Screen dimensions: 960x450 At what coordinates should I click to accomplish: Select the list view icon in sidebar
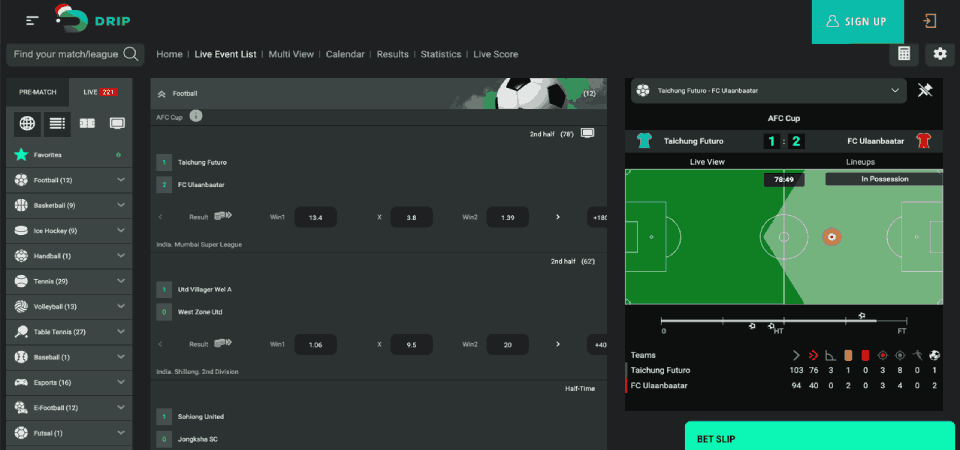[57, 124]
